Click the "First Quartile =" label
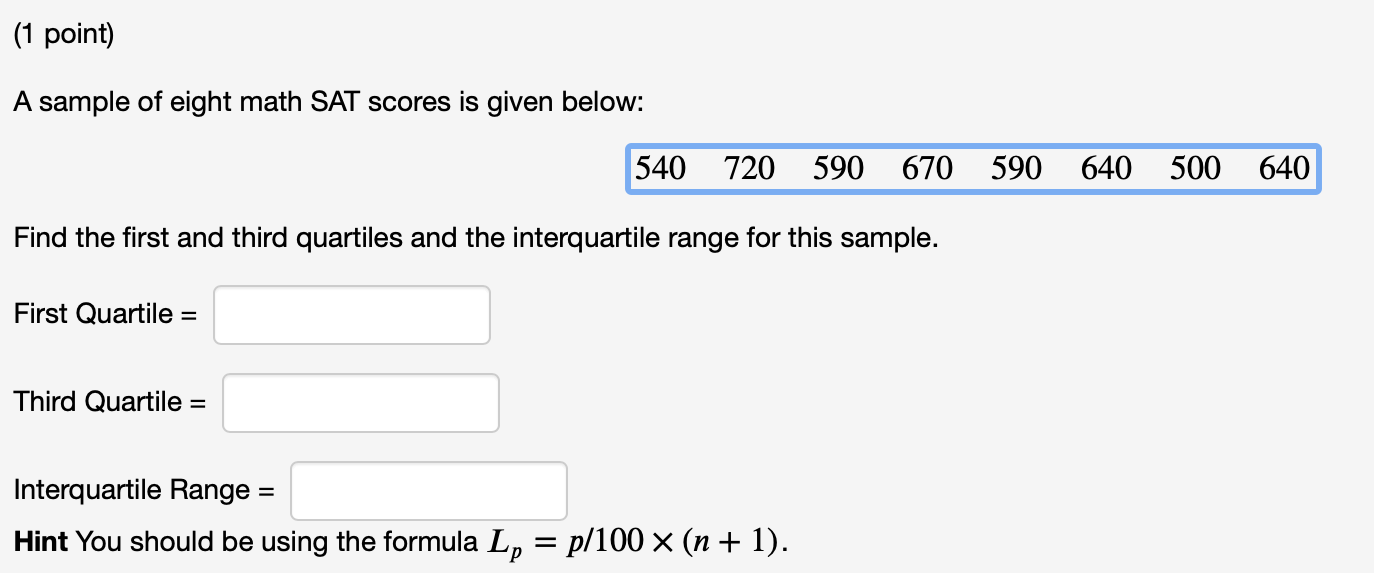This screenshot has height=573, width=1374. point(105,314)
